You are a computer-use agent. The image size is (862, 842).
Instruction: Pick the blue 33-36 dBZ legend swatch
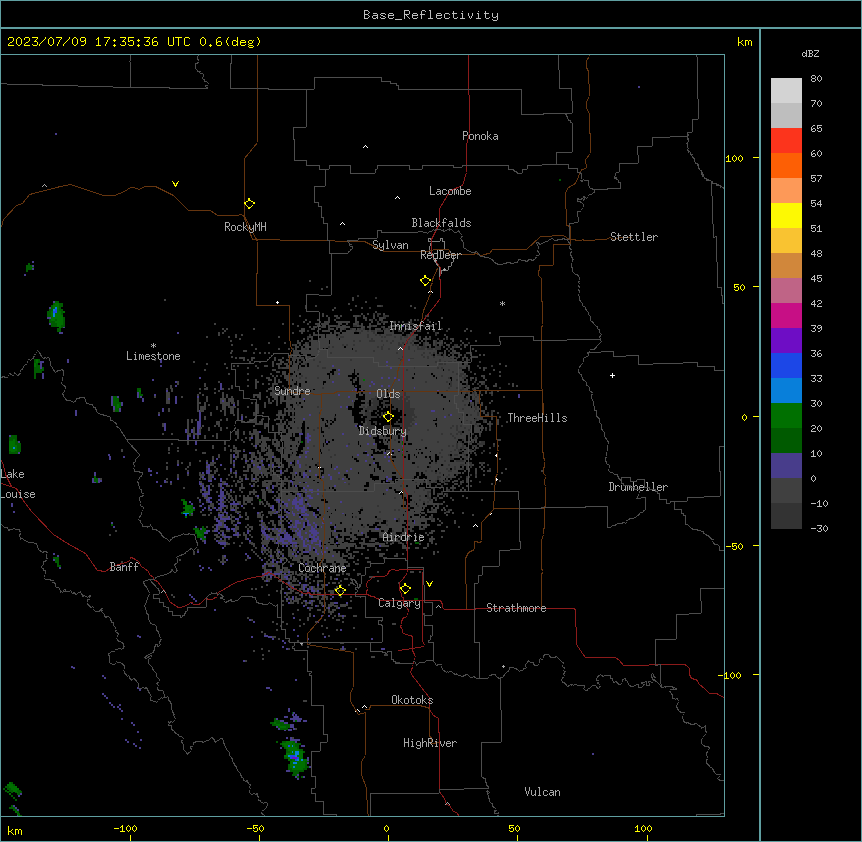(x=786, y=365)
